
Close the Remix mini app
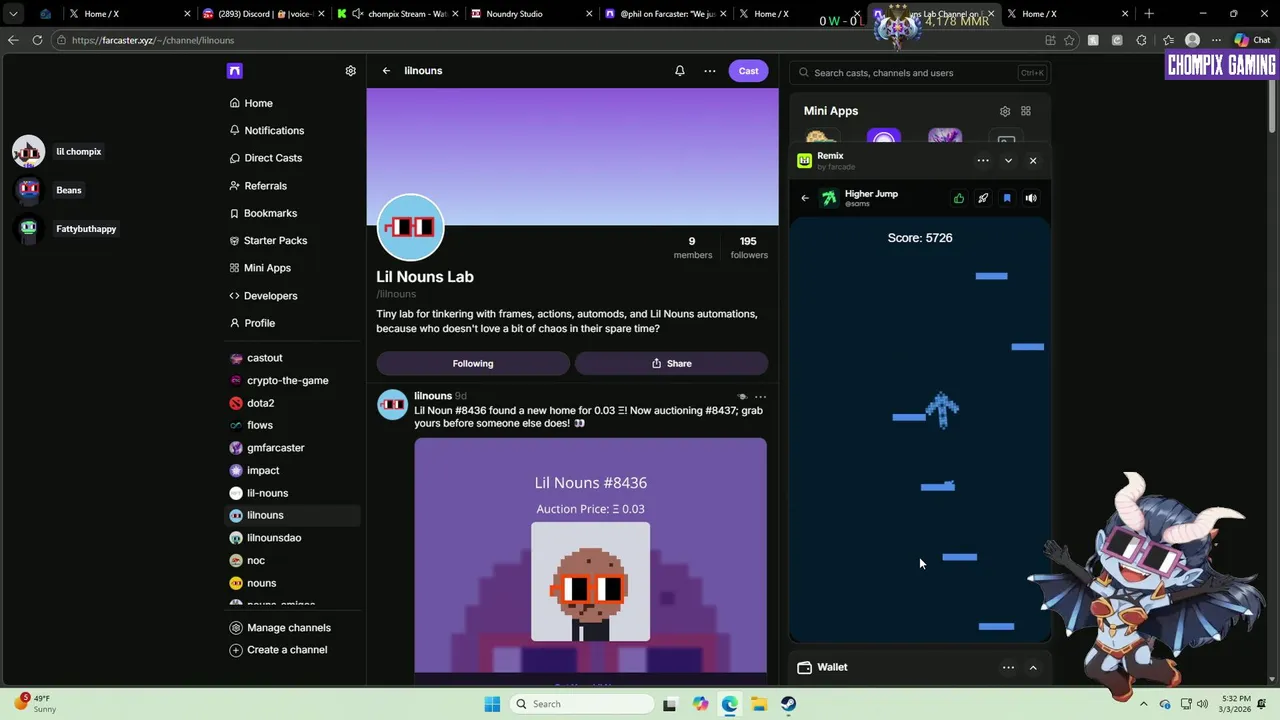[x=1033, y=161]
